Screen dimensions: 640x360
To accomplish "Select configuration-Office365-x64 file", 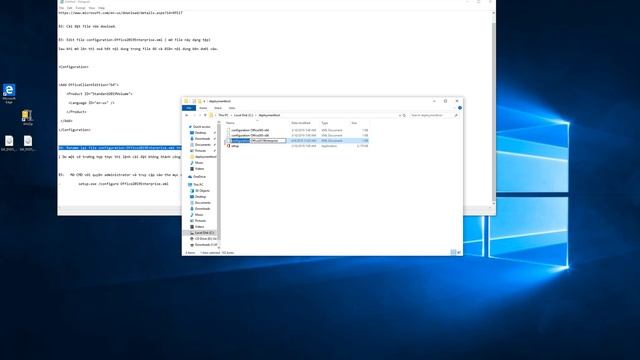I will tap(250, 130).
